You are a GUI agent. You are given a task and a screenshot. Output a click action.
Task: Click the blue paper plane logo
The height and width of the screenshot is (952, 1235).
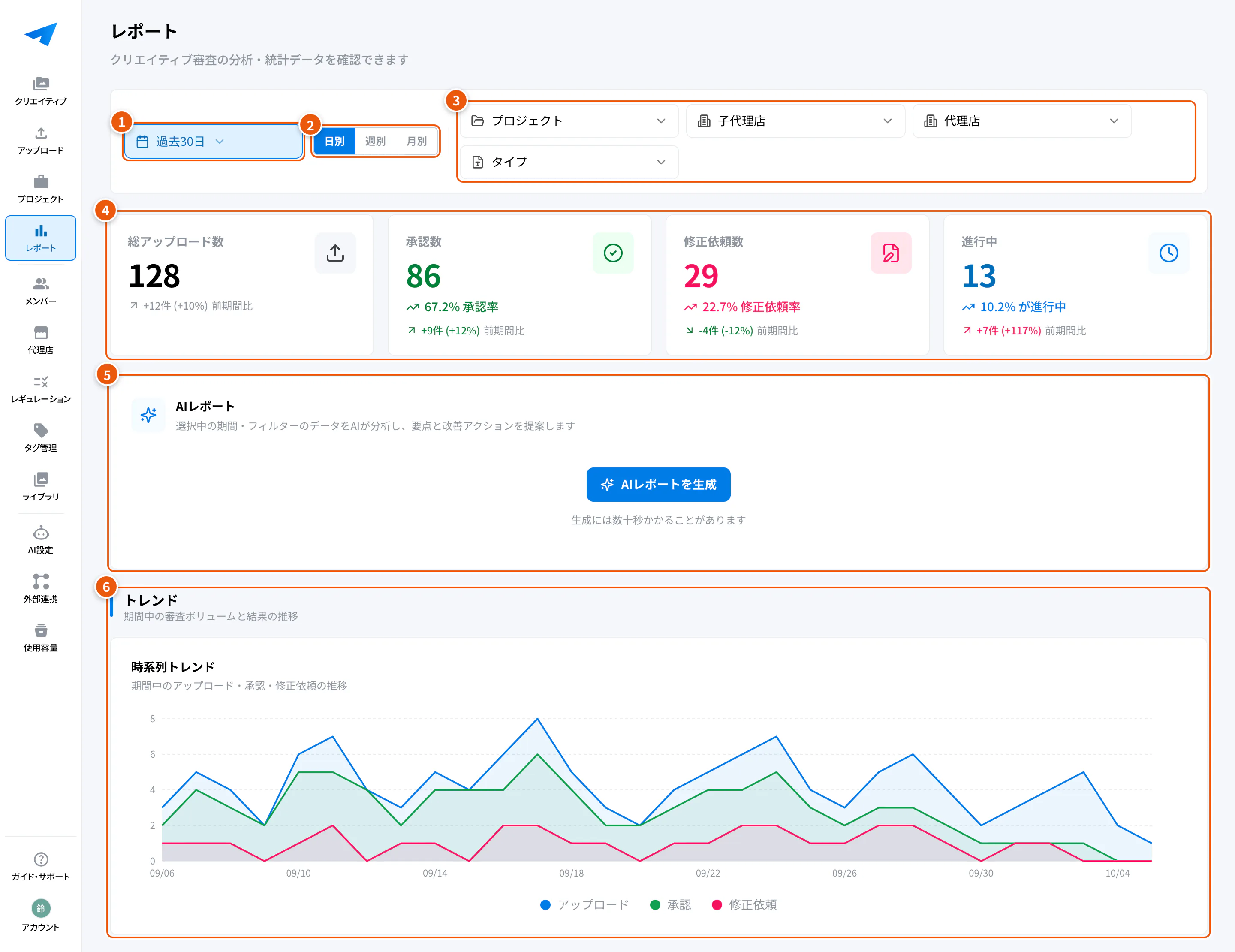click(x=41, y=34)
